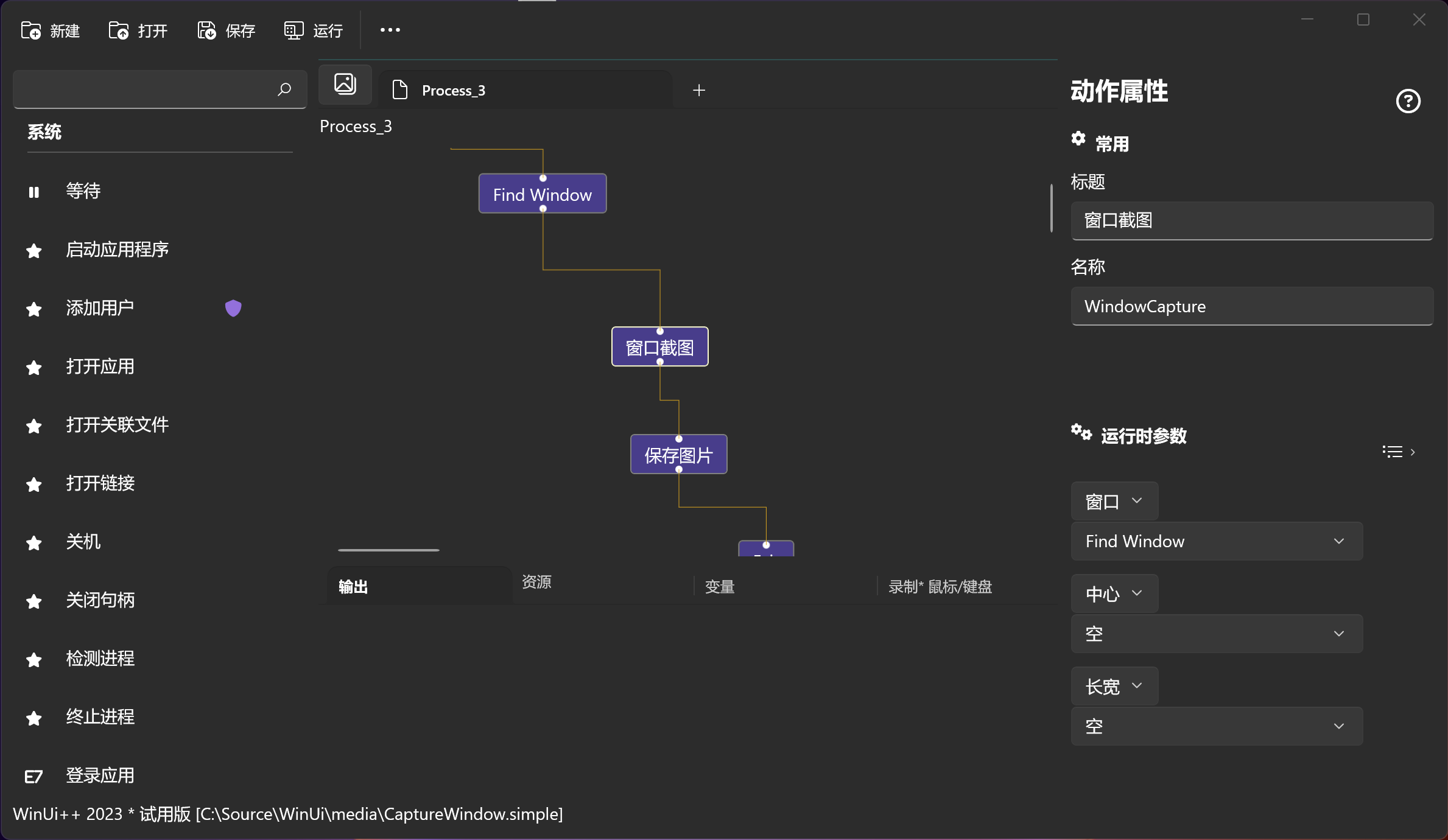The height and width of the screenshot is (840, 1448).
Task: Open the overflow menu (three dots) in toolbar
Action: click(x=390, y=30)
